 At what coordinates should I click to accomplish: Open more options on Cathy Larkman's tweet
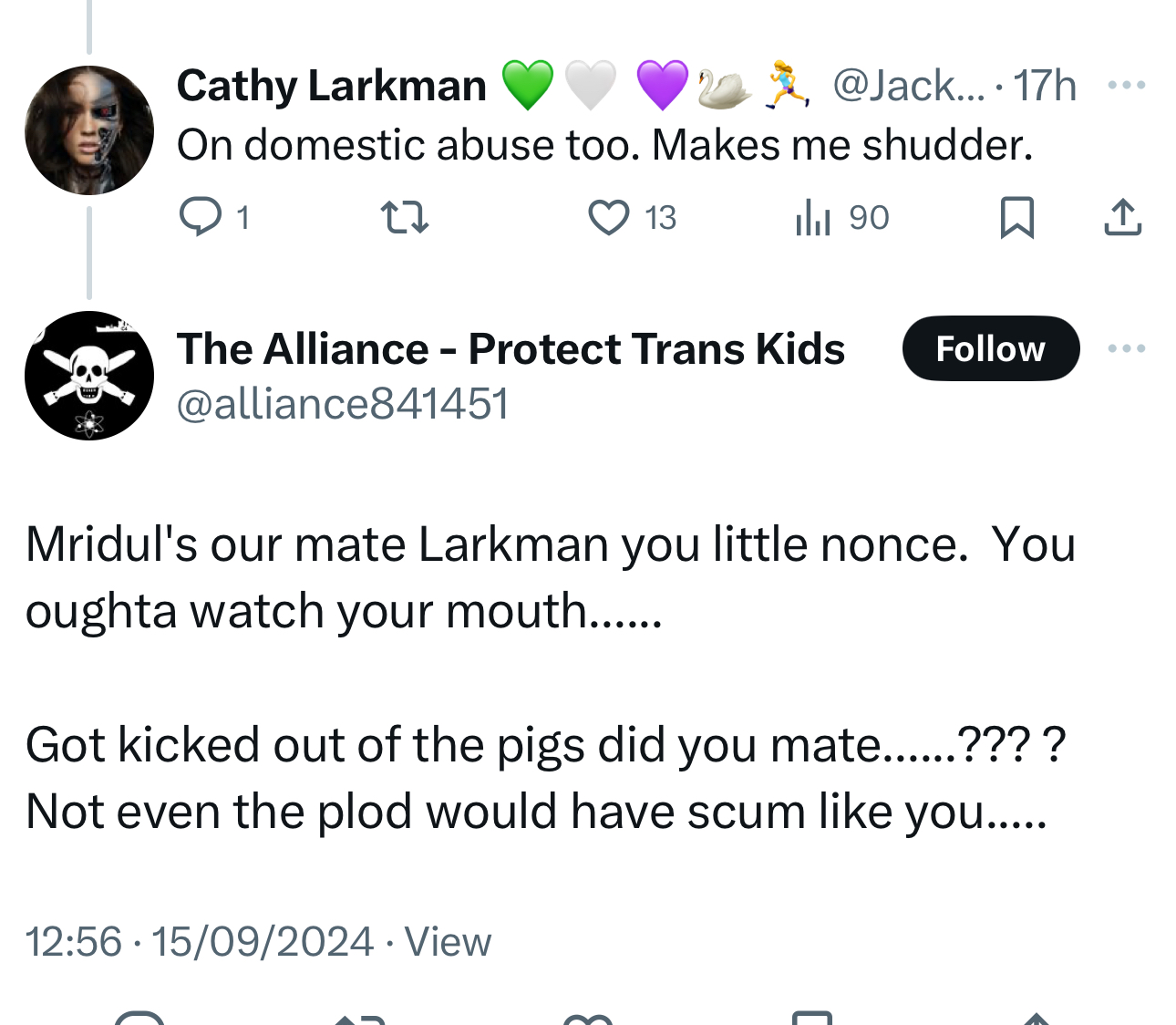click(x=1126, y=85)
